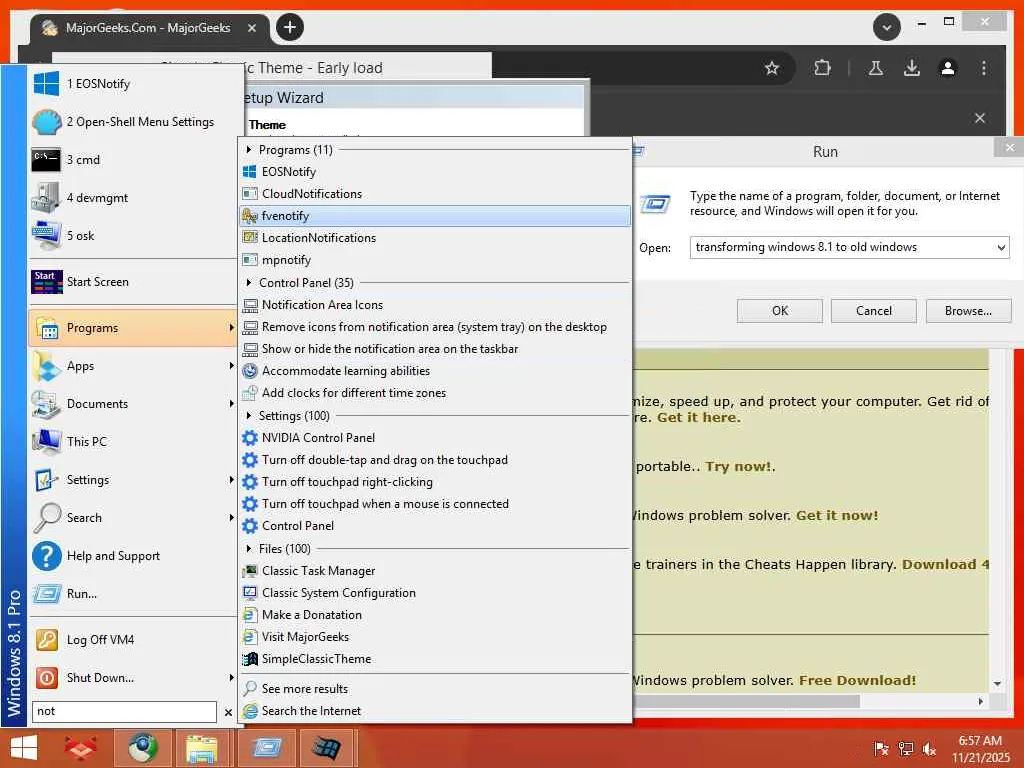
Task: Launch cmd from the recent programs list
Action: coord(134,159)
